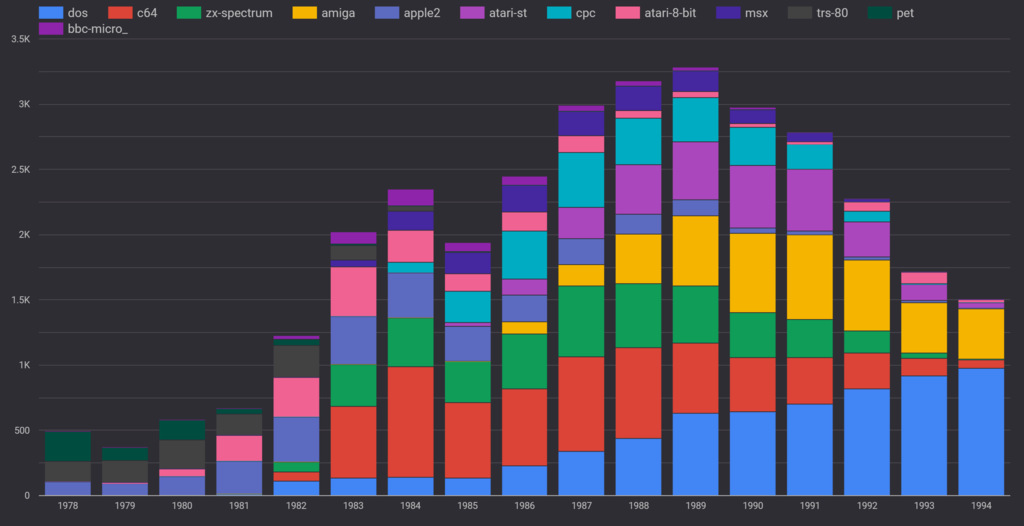This screenshot has width=1024, height=526.
Task: Select yellow amiga segment of 1989 bar
Action: pyautogui.click(x=695, y=250)
